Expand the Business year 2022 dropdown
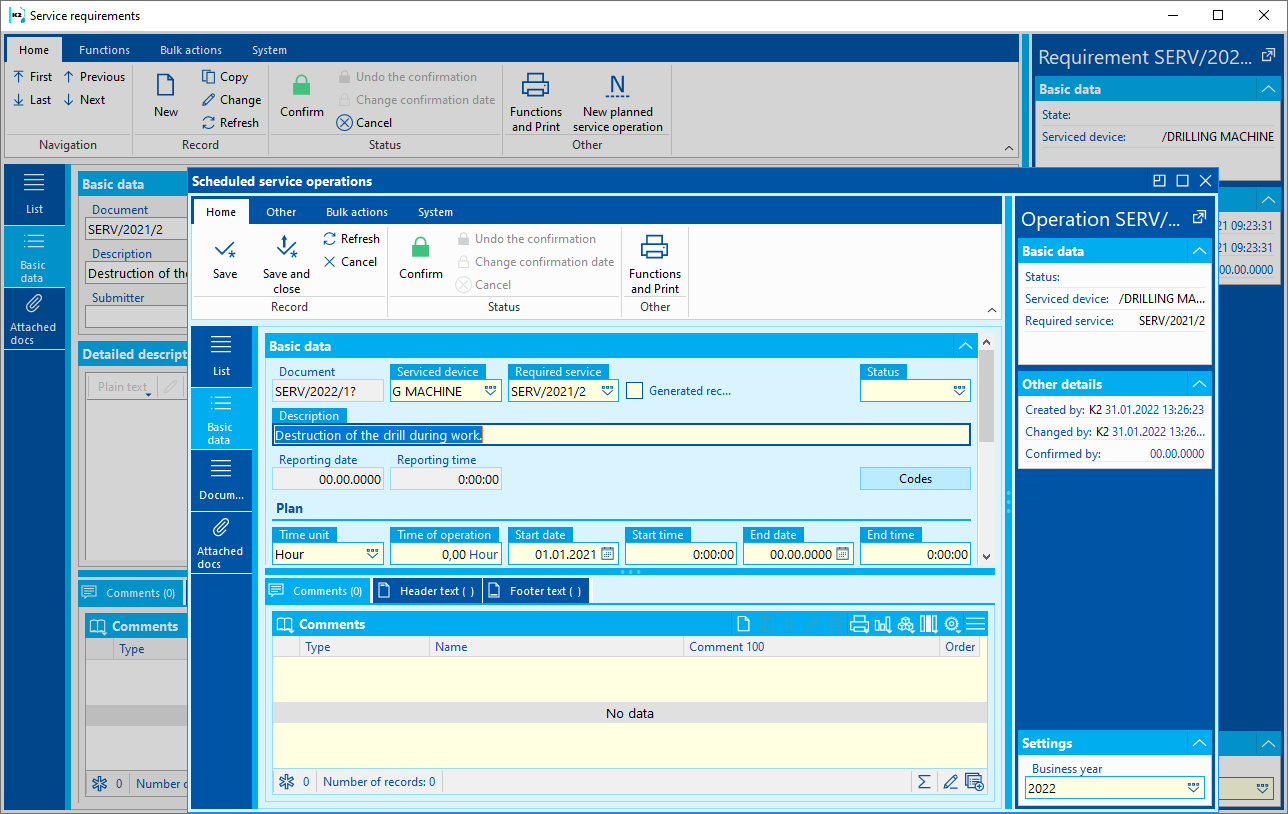This screenshot has width=1288, height=814. coord(1193,788)
